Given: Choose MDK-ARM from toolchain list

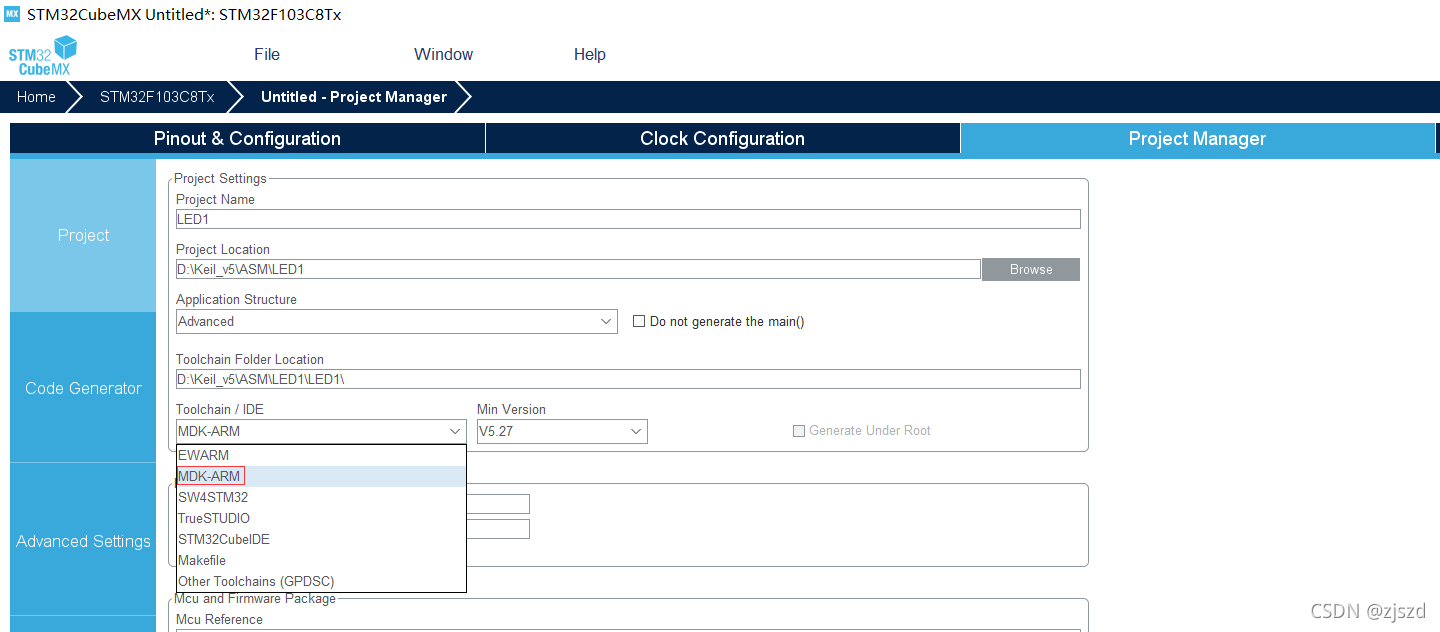Looking at the screenshot, I should click(321, 476).
